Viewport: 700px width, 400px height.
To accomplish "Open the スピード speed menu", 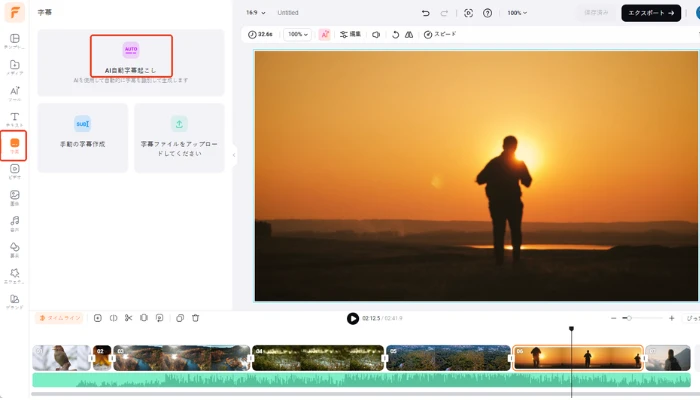I will (440, 34).
